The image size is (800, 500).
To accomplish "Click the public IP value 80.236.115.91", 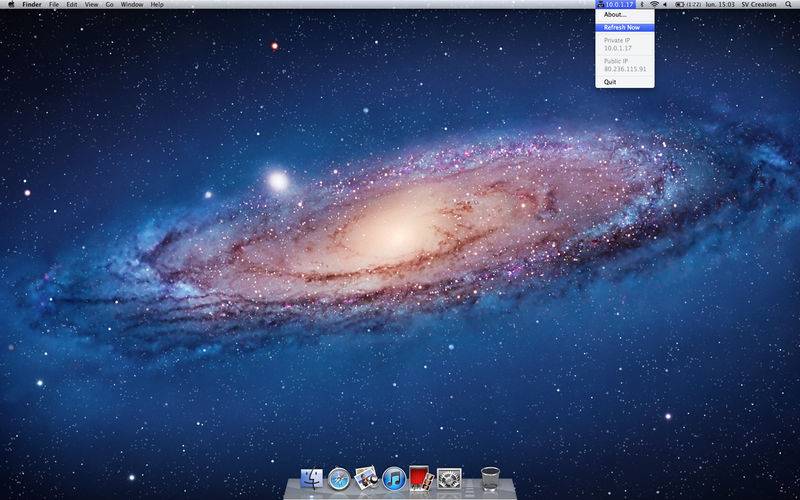I will (x=625, y=69).
